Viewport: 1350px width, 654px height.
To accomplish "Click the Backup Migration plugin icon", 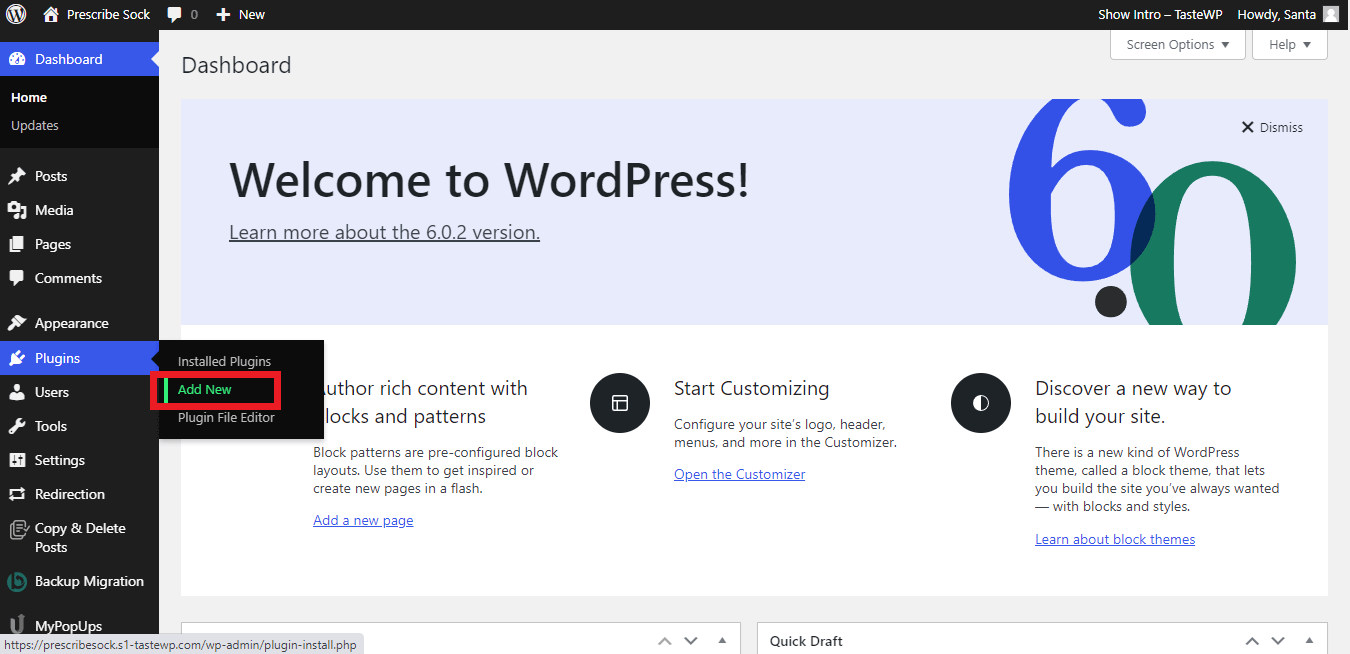I will point(17,582).
